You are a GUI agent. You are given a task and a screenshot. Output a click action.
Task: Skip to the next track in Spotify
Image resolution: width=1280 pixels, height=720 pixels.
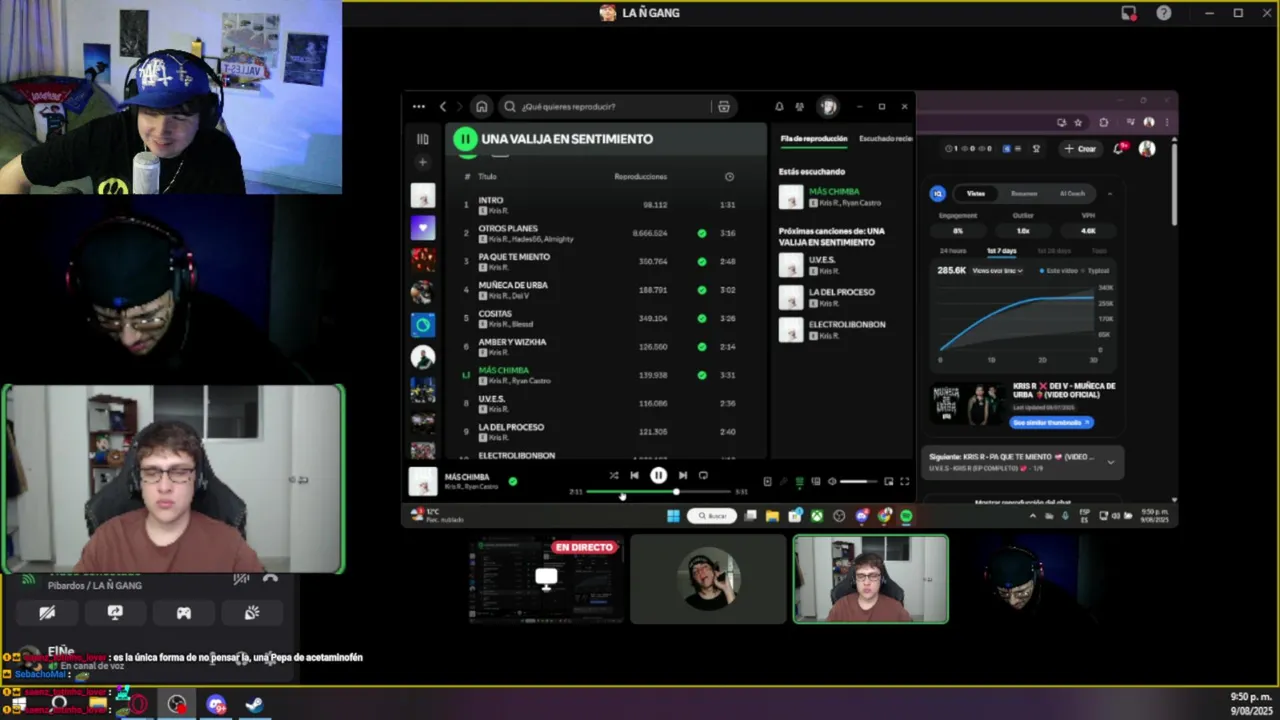click(682, 476)
